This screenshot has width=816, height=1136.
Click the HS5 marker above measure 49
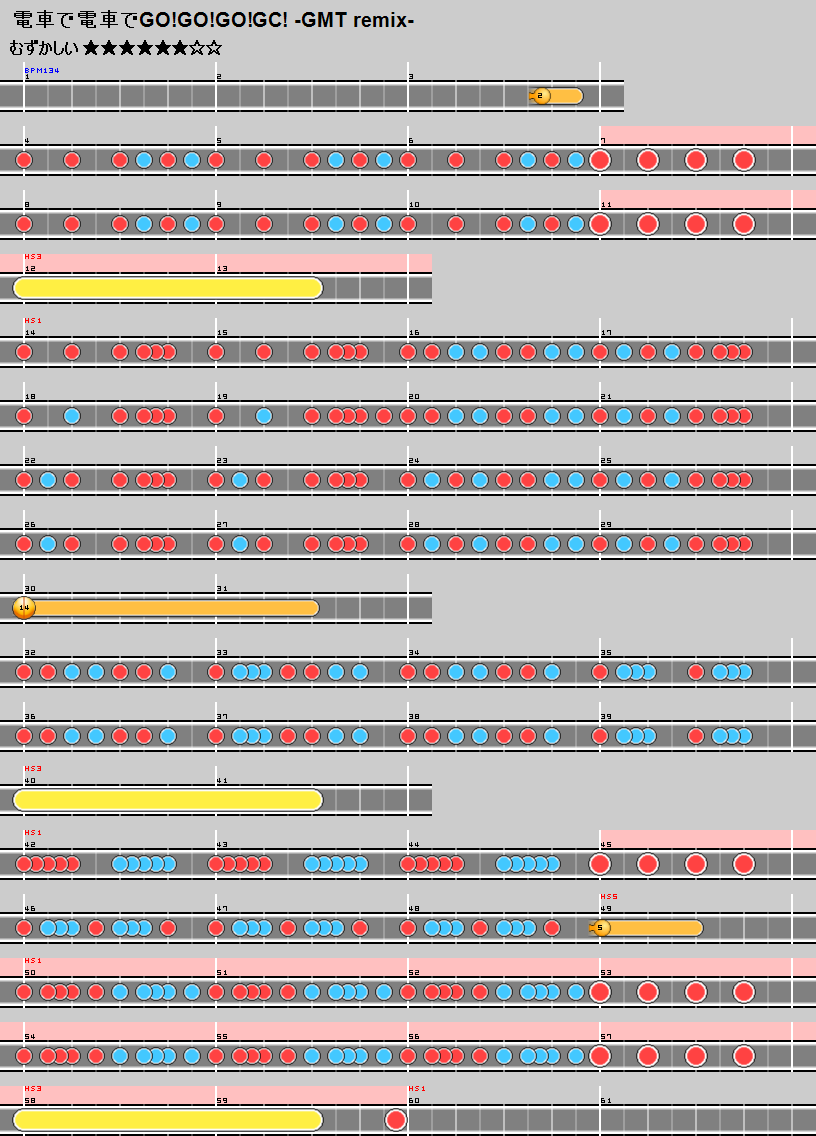click(x=608, y=896)
